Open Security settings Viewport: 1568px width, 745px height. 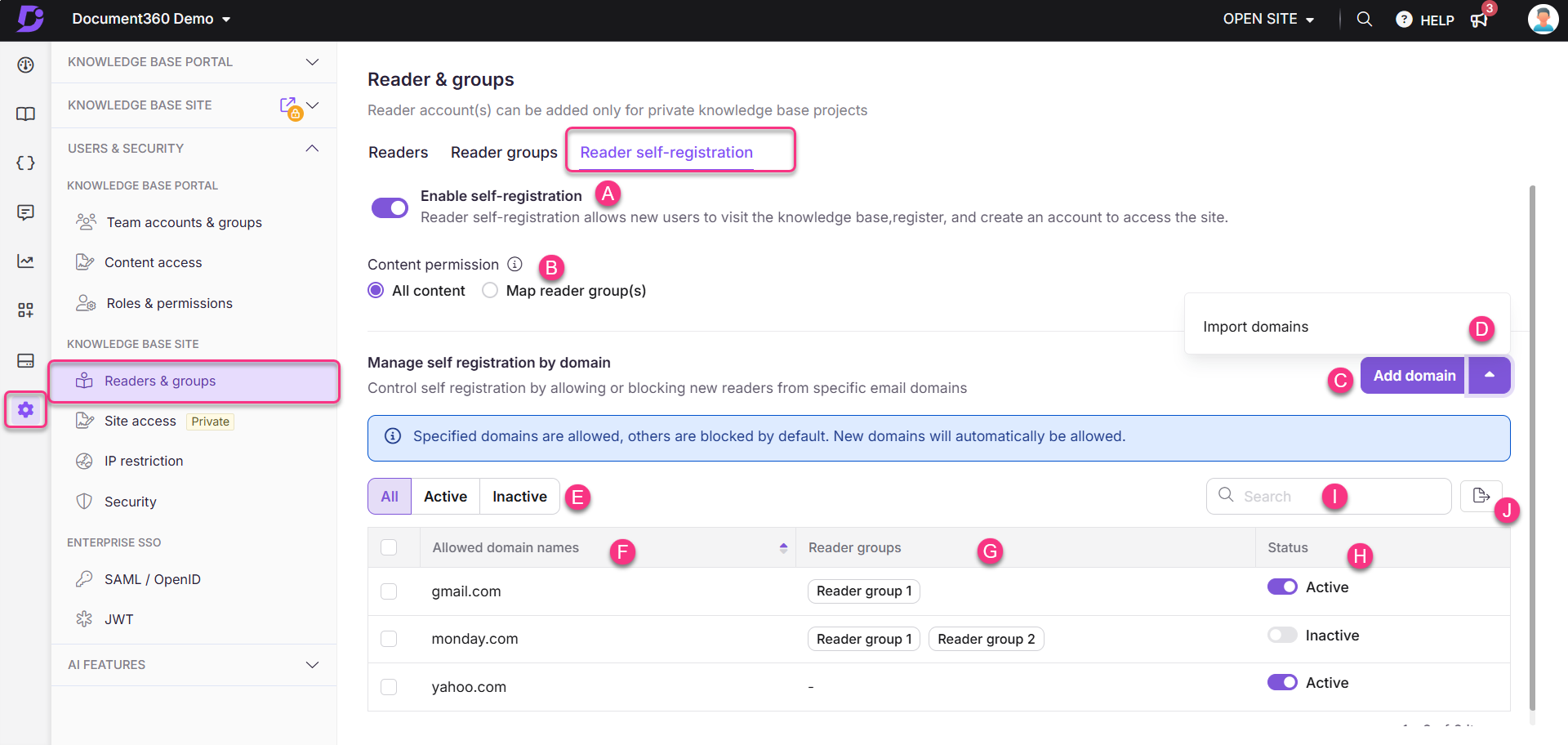pyautogui.click(x=130, y=502)
